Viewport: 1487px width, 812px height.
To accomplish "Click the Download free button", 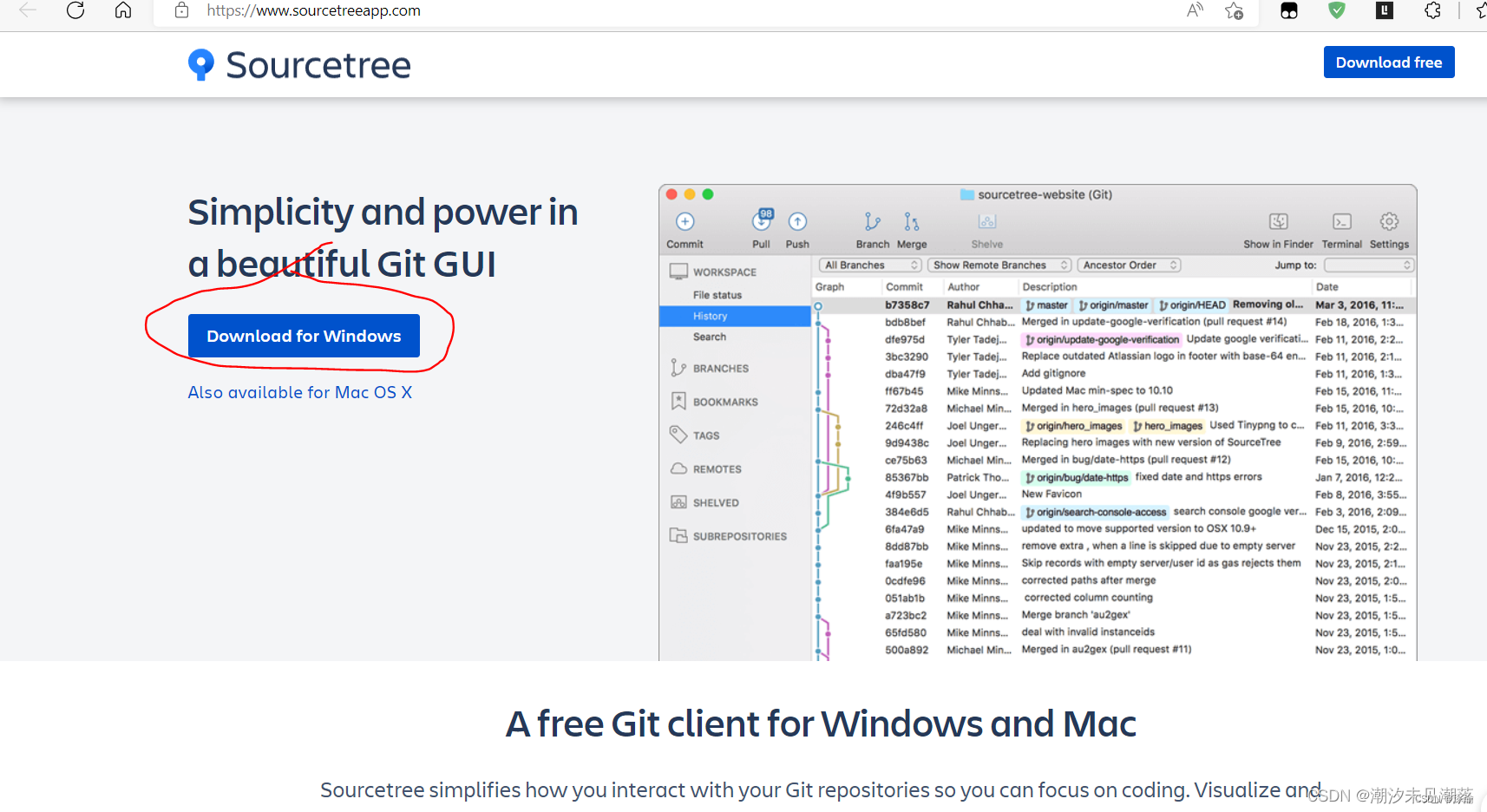I will [x=1389, y=62].
